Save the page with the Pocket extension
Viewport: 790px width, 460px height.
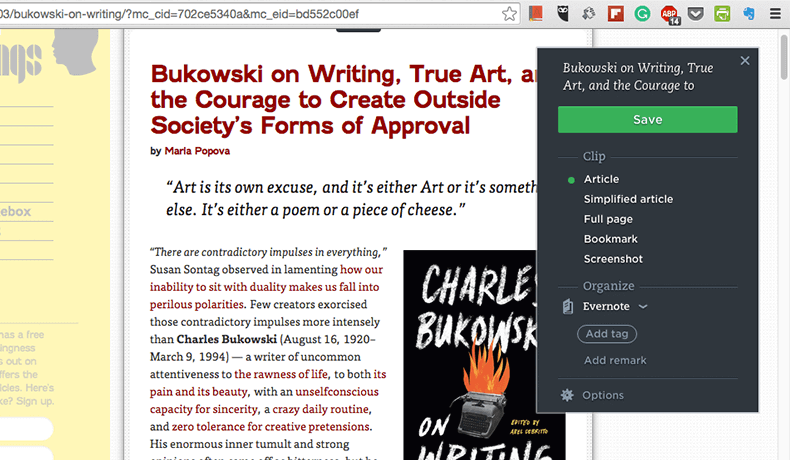[x=696, y=14]
